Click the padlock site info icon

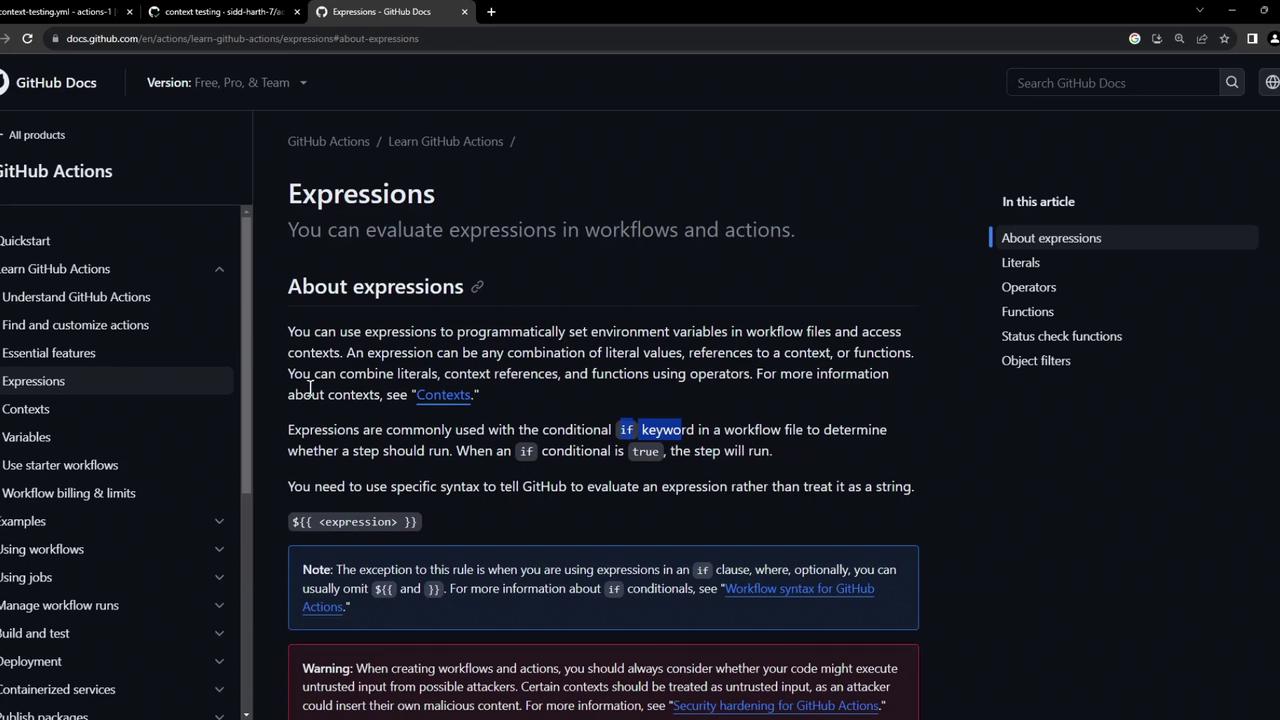pos(54,39)
